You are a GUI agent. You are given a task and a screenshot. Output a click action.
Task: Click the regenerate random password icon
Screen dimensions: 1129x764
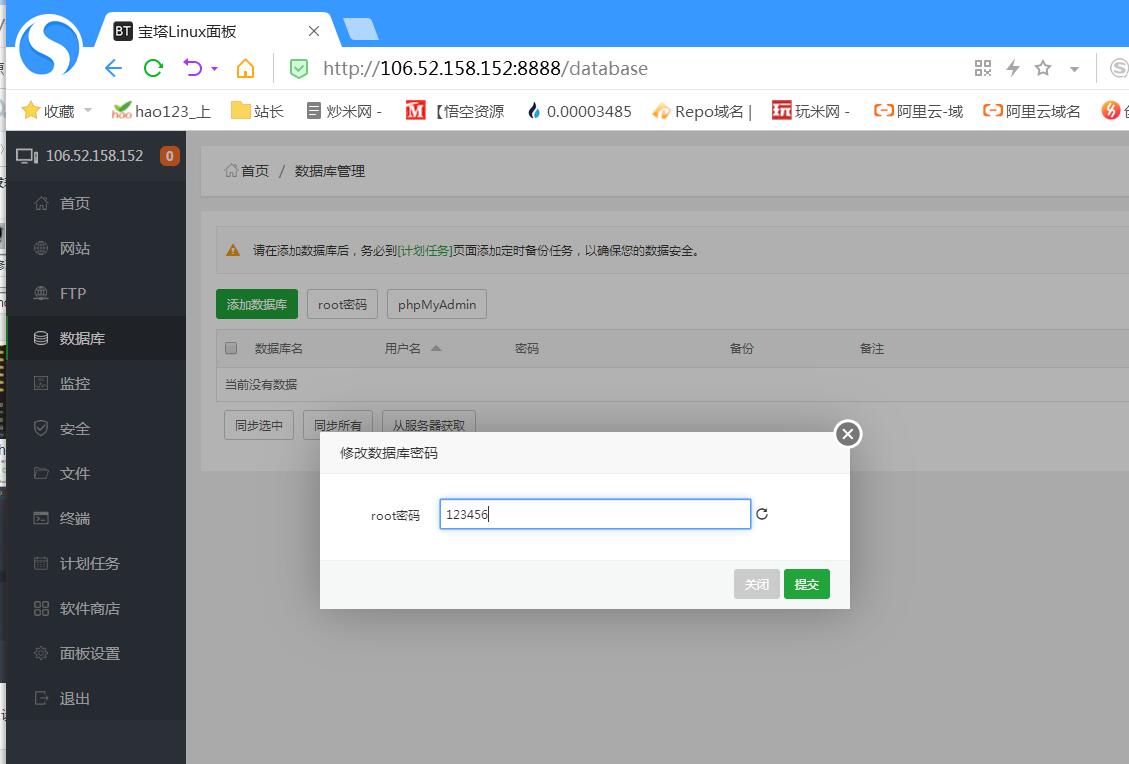tap(762, 514)
